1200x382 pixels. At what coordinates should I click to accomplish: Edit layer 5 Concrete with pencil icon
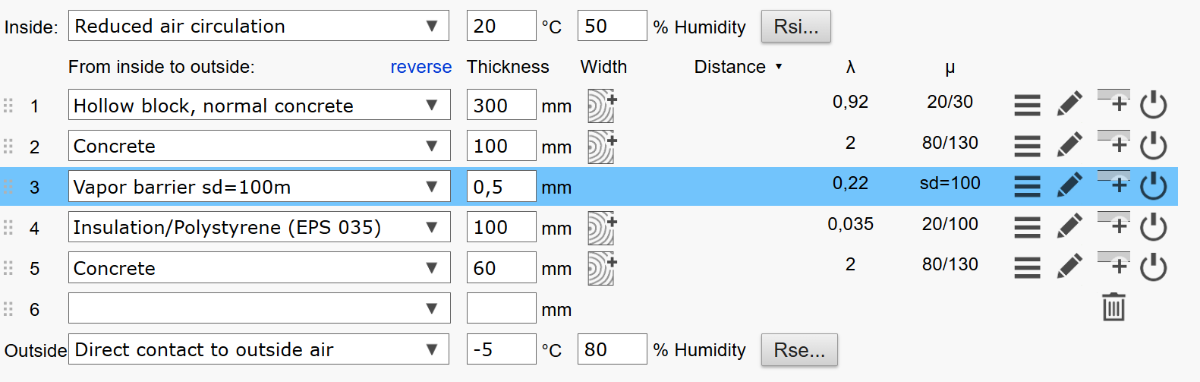tap(1068, 267)
